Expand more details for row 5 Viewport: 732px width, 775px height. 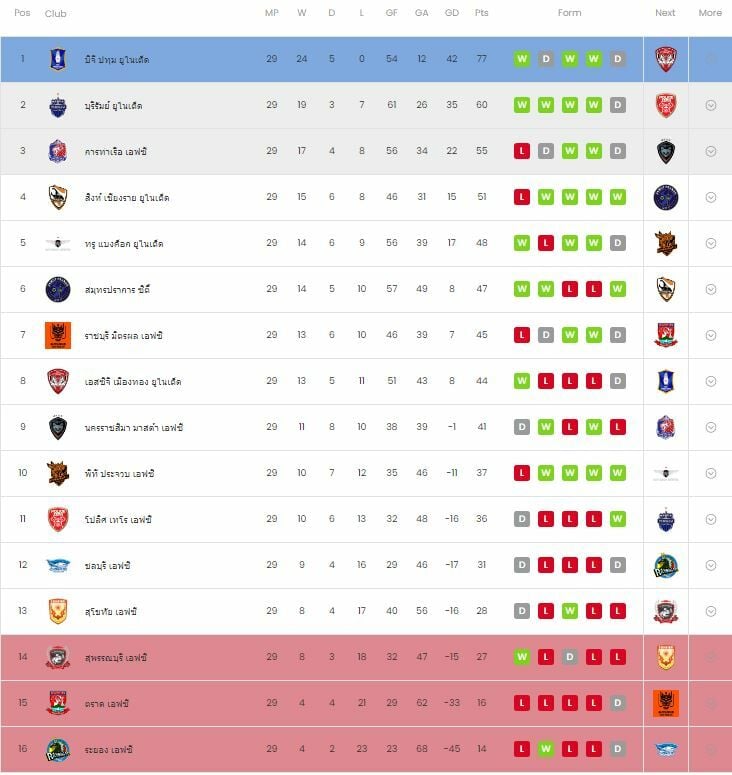pos(711,243)
